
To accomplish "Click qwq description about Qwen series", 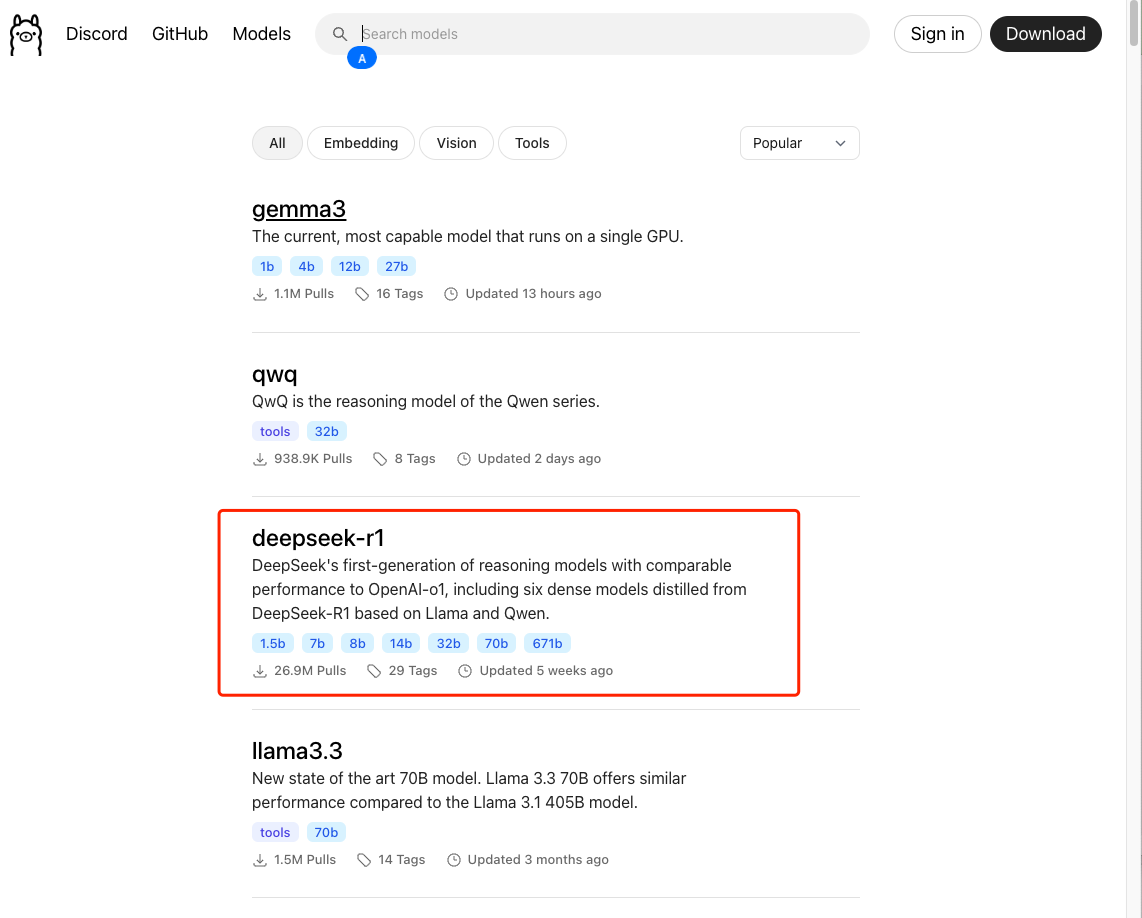I will [426, 402].
